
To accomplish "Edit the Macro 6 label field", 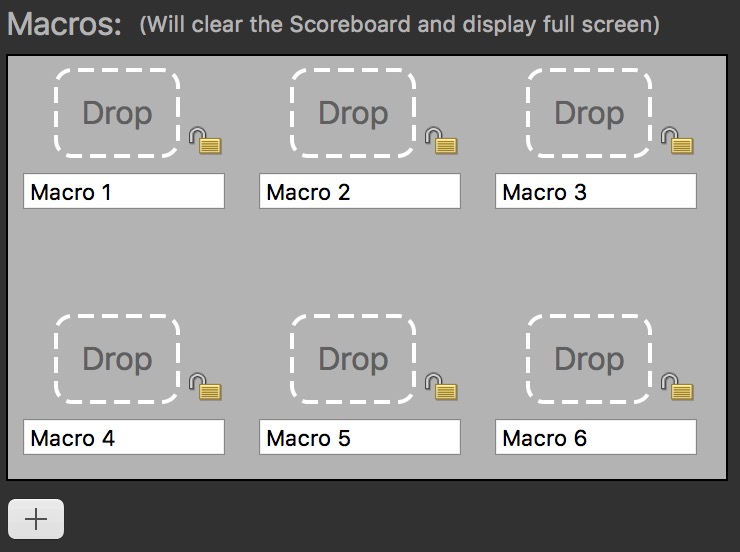I will pyautogui.click(x=596, y=437).
